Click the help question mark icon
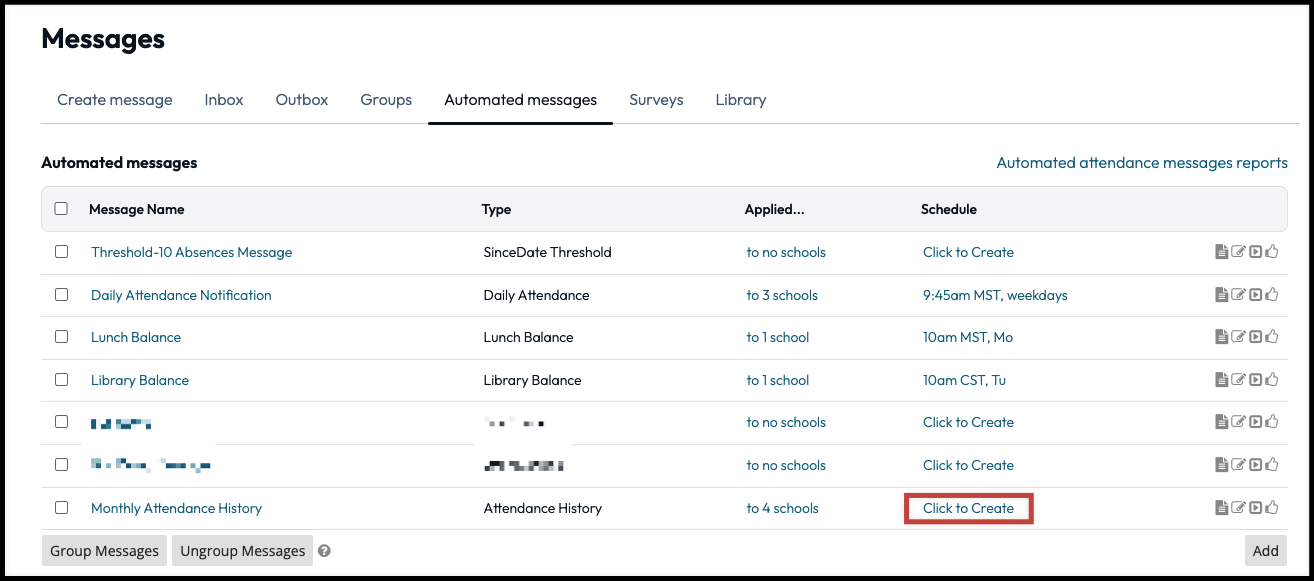Viewport: 1314px width, 581px height. 324,551
